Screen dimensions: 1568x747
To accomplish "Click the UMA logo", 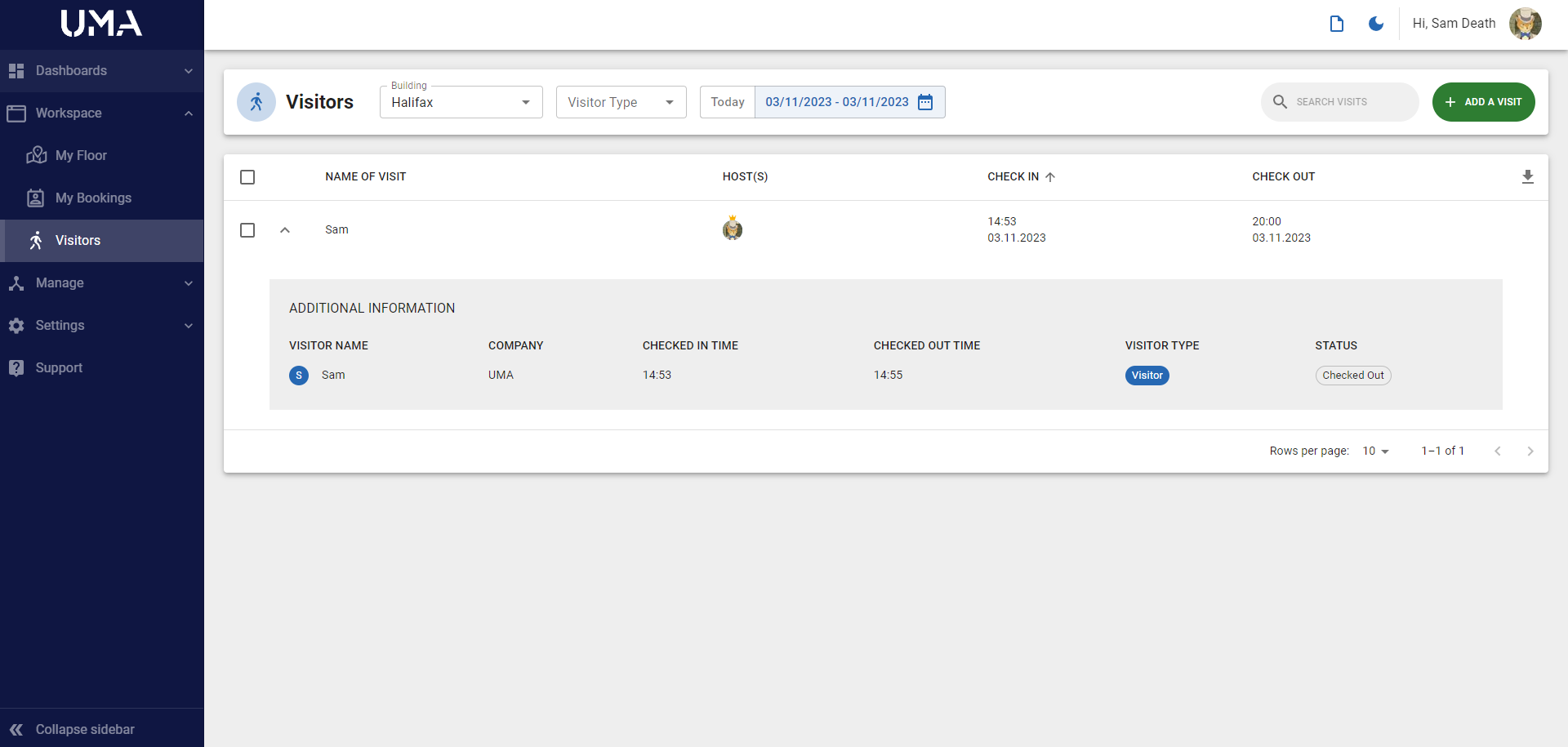I will click(101, 24).
